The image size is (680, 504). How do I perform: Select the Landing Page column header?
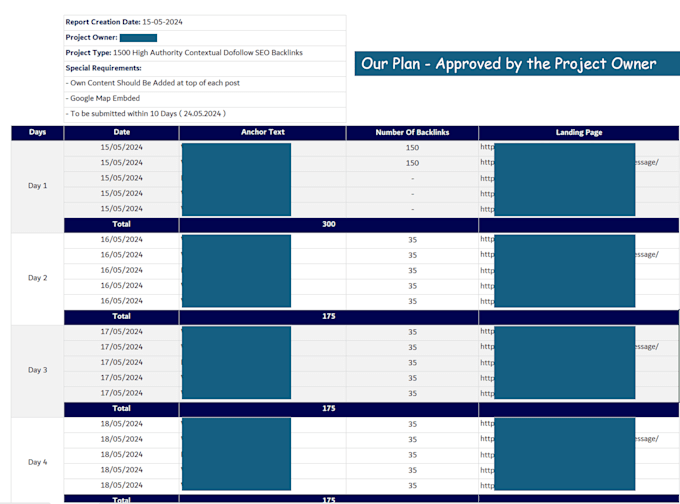(579, 133)
